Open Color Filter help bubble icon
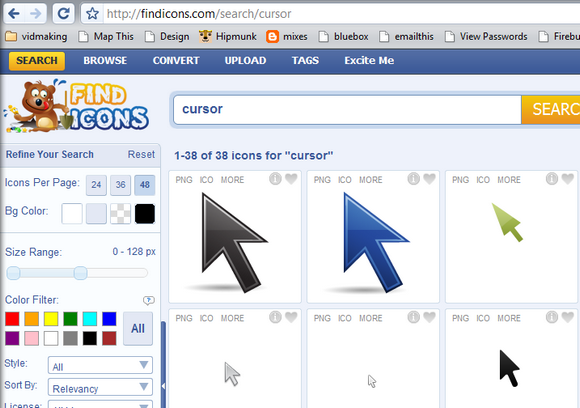The width and height of the screenshot is (580, 408). pos(149,300)
